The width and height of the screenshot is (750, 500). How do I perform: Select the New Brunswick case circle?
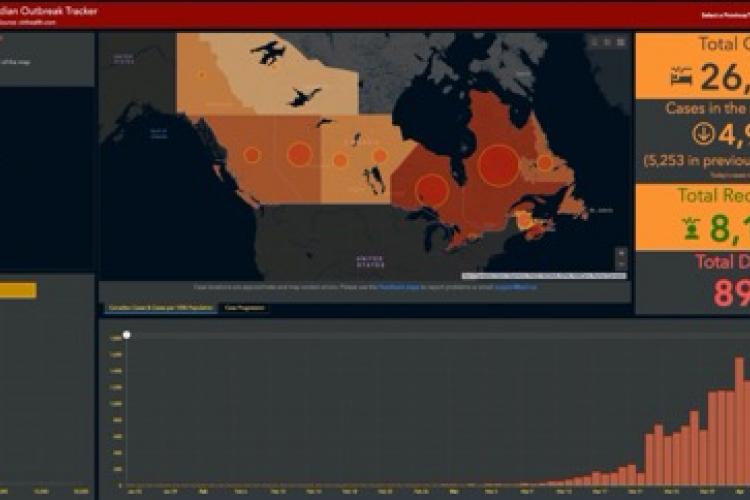coord(525,221)
